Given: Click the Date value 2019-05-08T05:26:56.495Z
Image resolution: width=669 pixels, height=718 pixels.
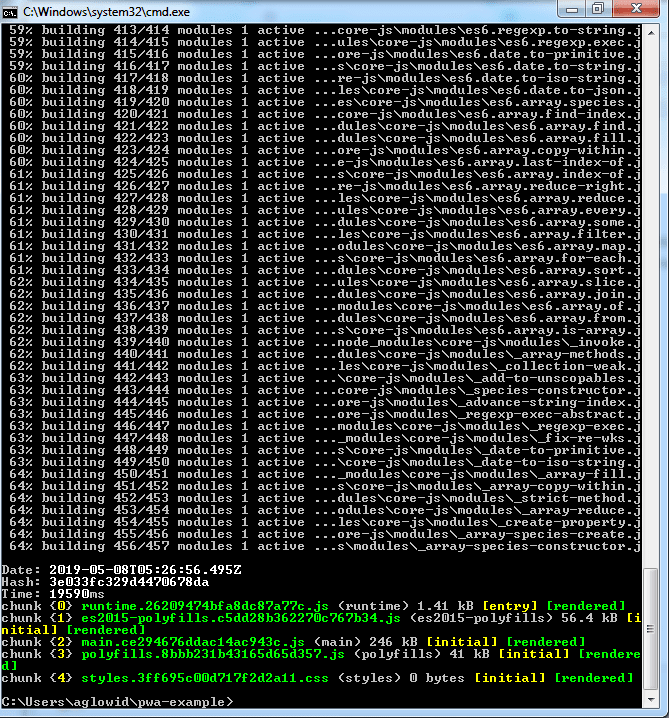Looking at the screenshot, I should click(x=145, y=570).
